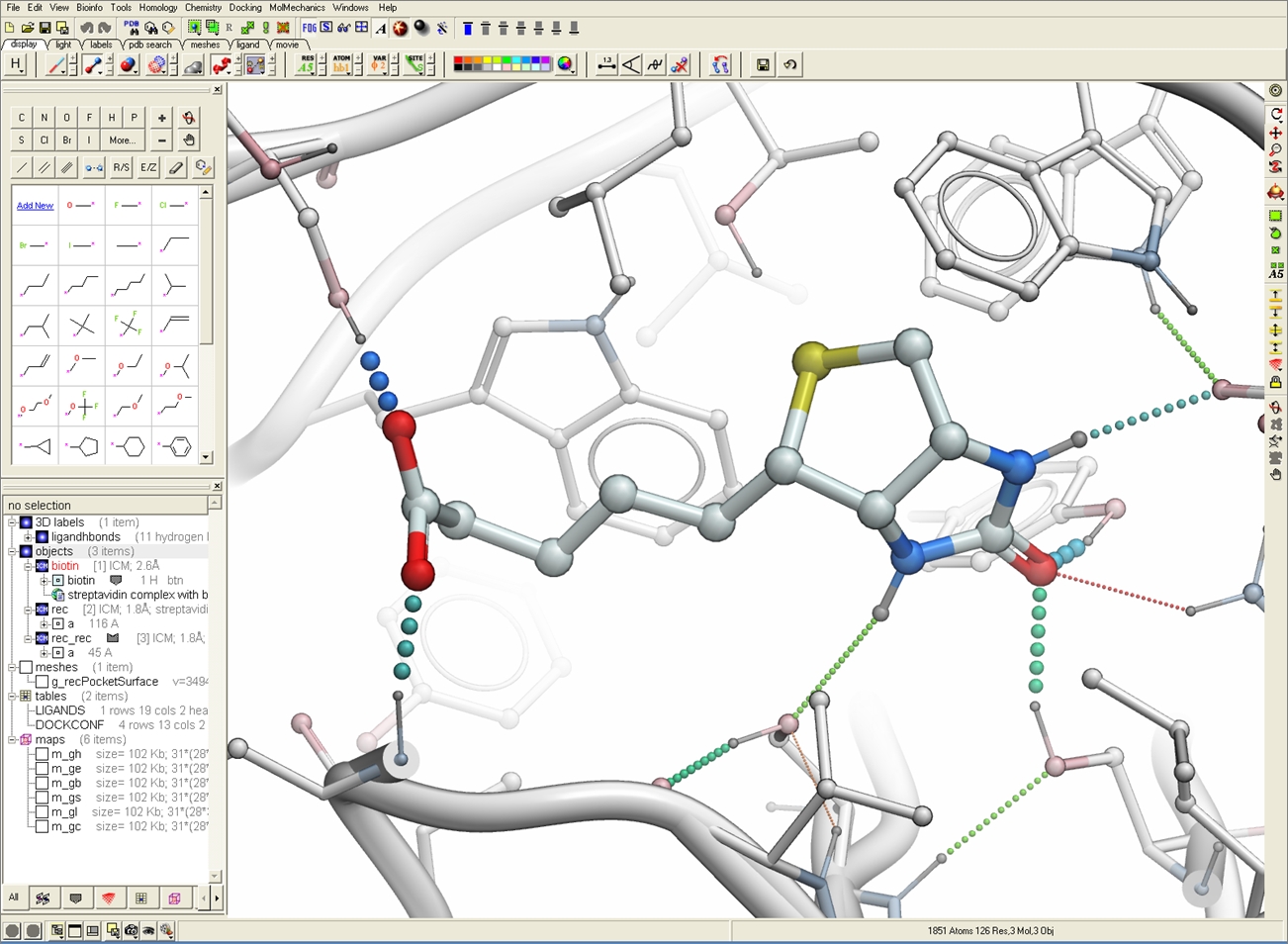Collapse the objects tree section
The height and width of the screenshot is (944, 1288).
(12, 552)
